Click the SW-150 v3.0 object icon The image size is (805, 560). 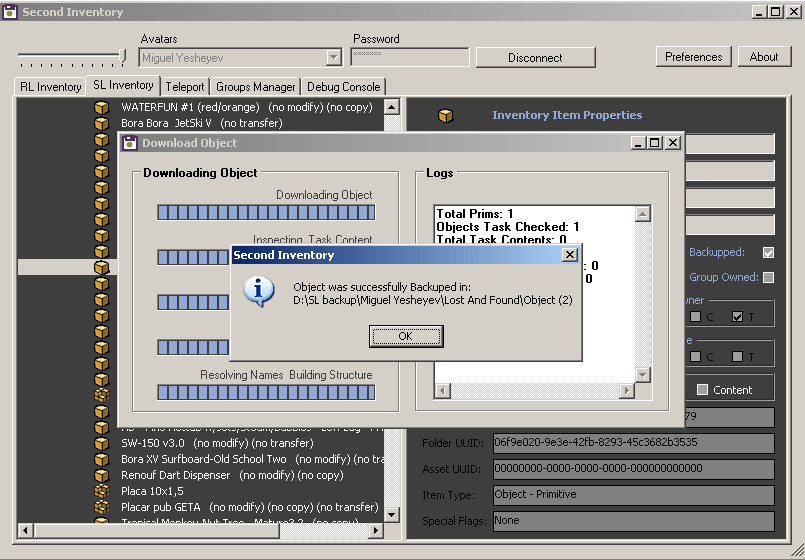coord(102,443)
